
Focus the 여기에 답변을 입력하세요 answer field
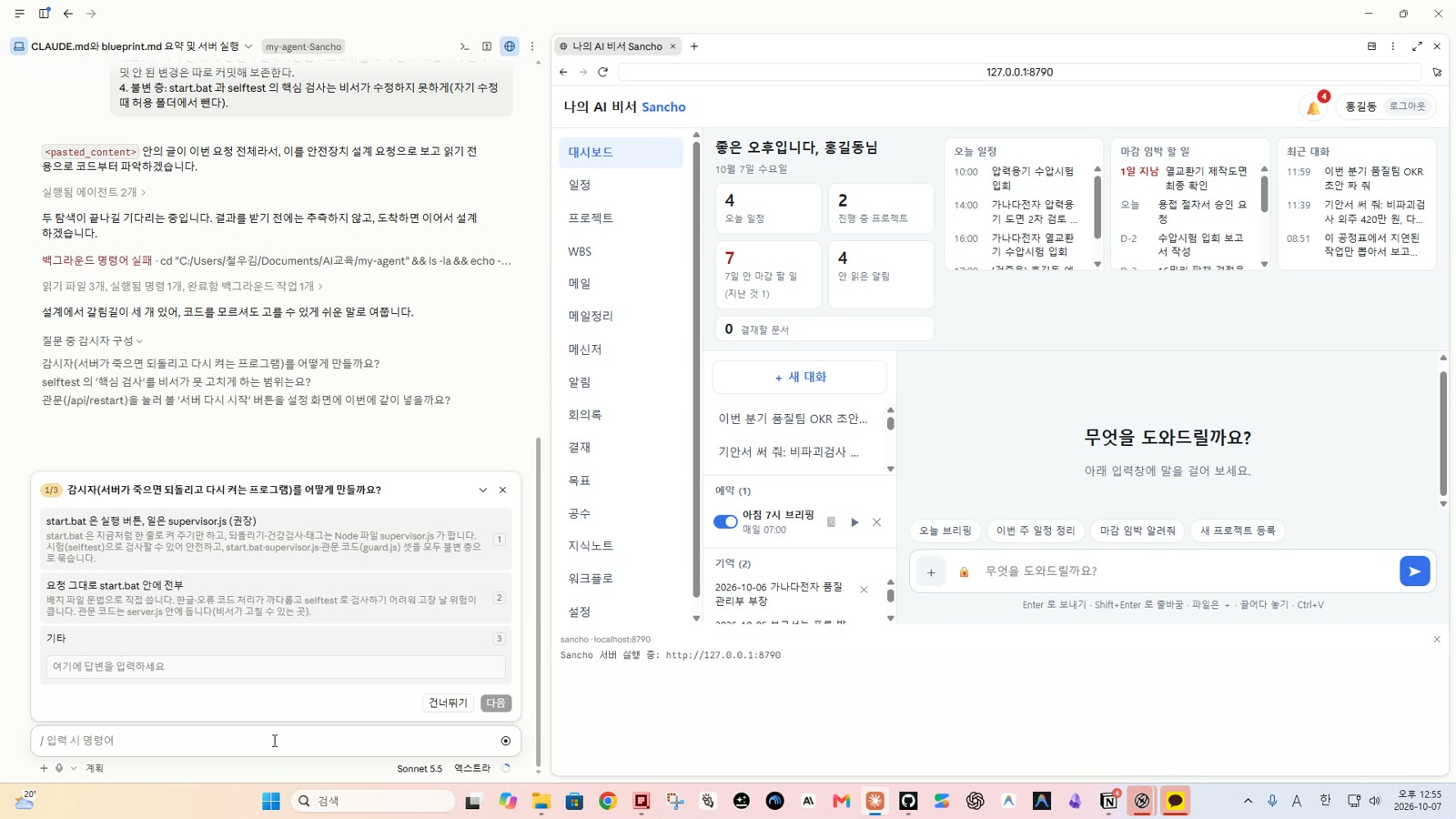point(276,667)
